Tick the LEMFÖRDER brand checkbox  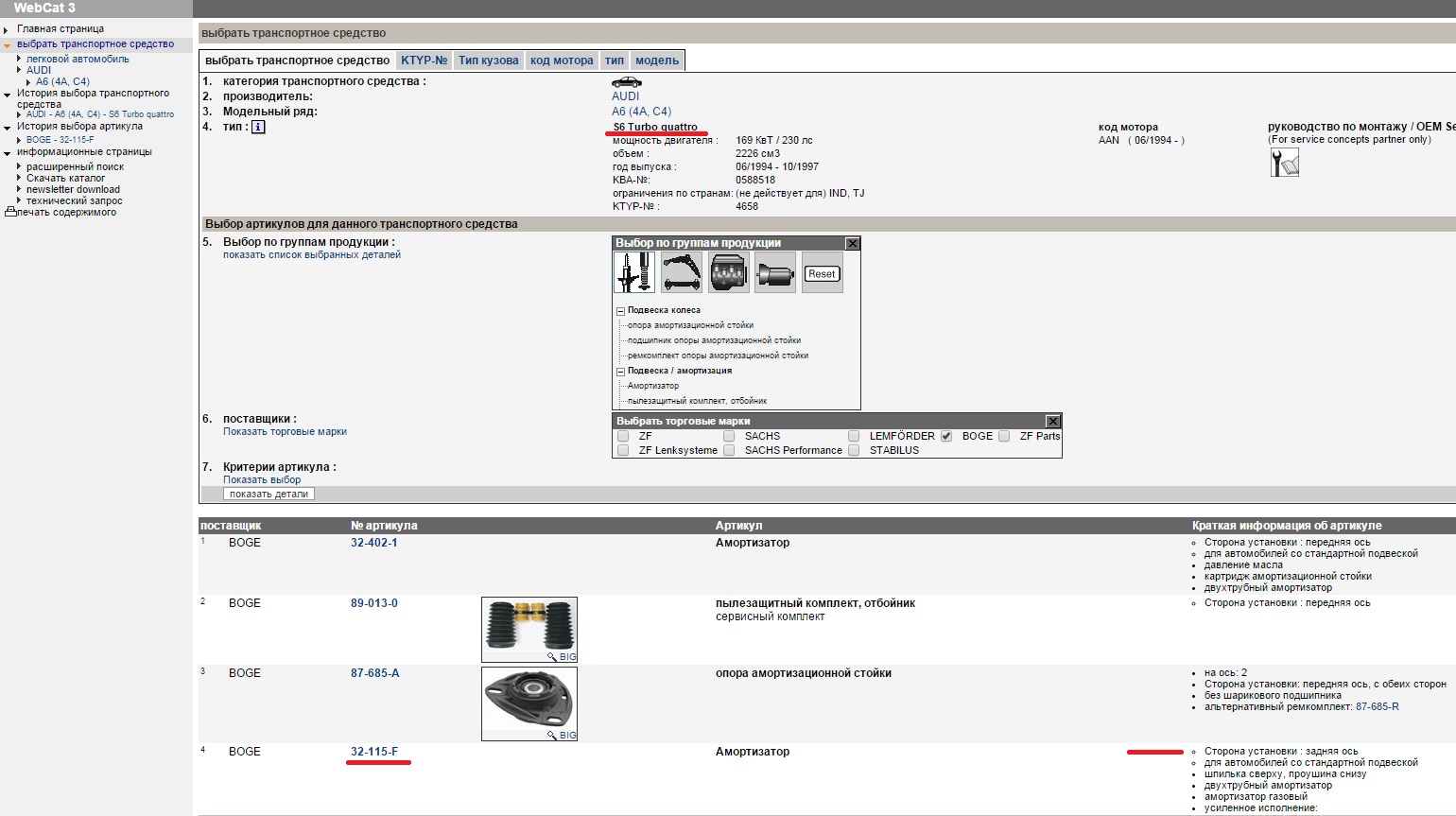coord(854,436)
